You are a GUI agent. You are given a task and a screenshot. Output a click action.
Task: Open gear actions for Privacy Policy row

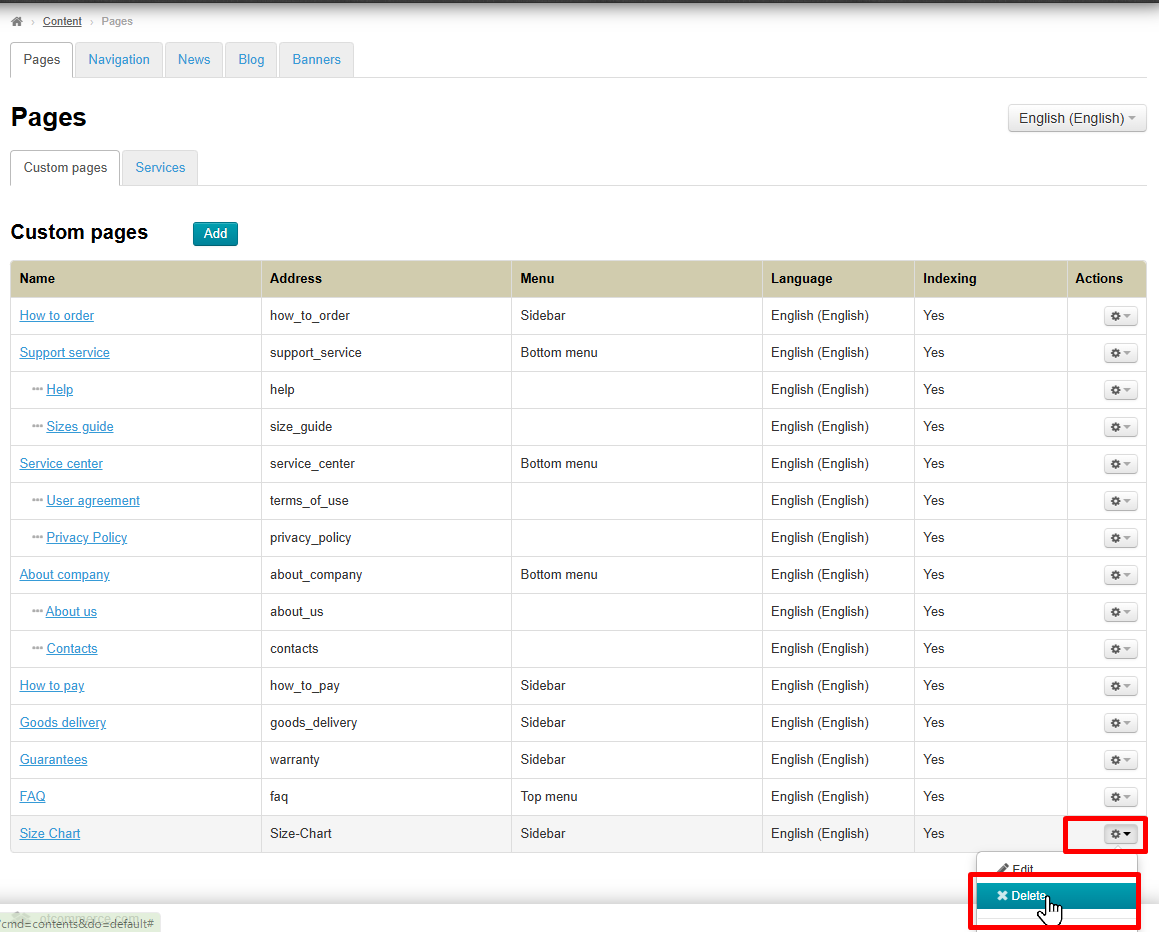pyautogui.click(x=1120, y=538)
